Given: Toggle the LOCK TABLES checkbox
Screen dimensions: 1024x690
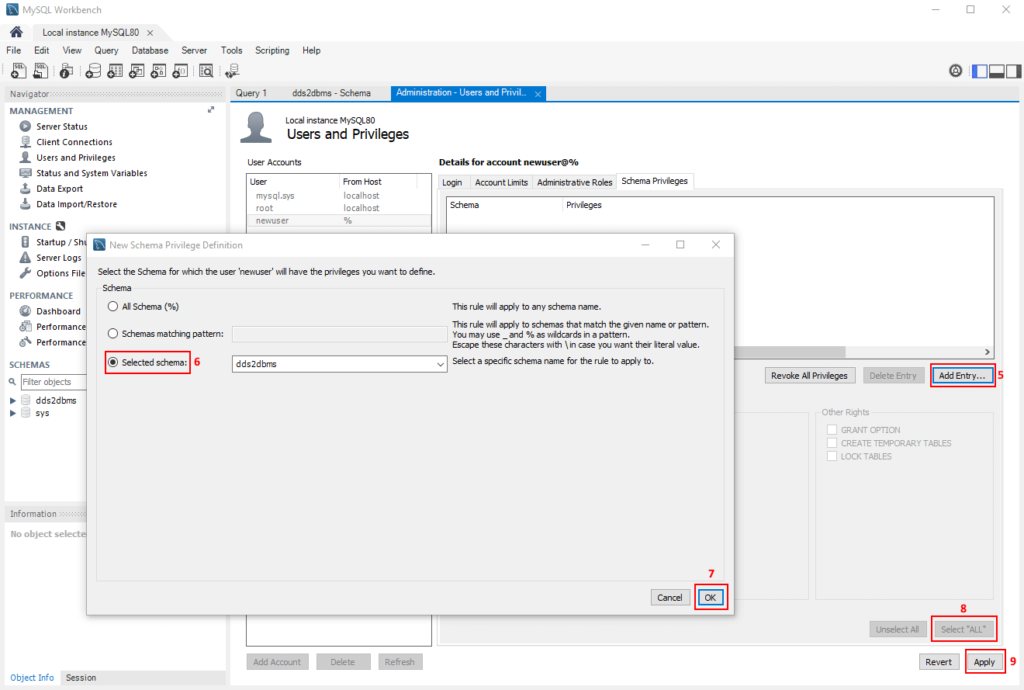Looking at the screenshot, I should (832, 456).
